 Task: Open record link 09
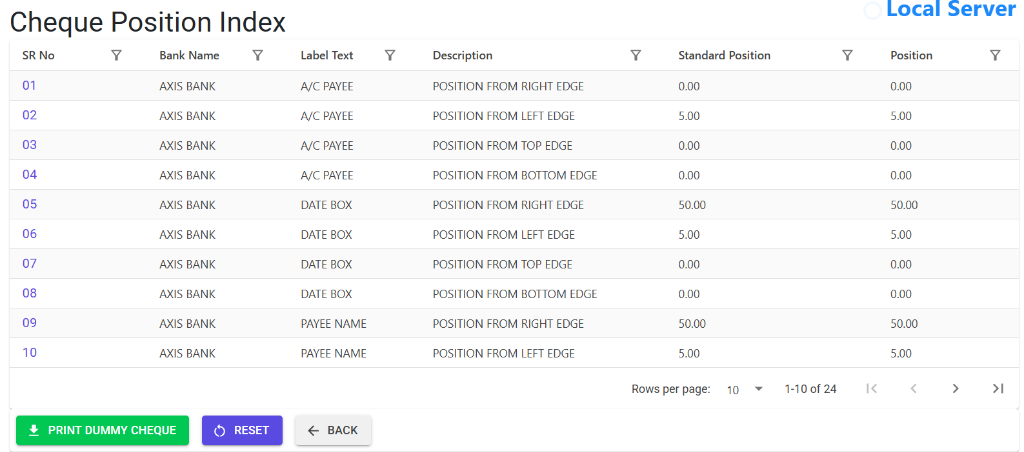click(x=29, y=323)
